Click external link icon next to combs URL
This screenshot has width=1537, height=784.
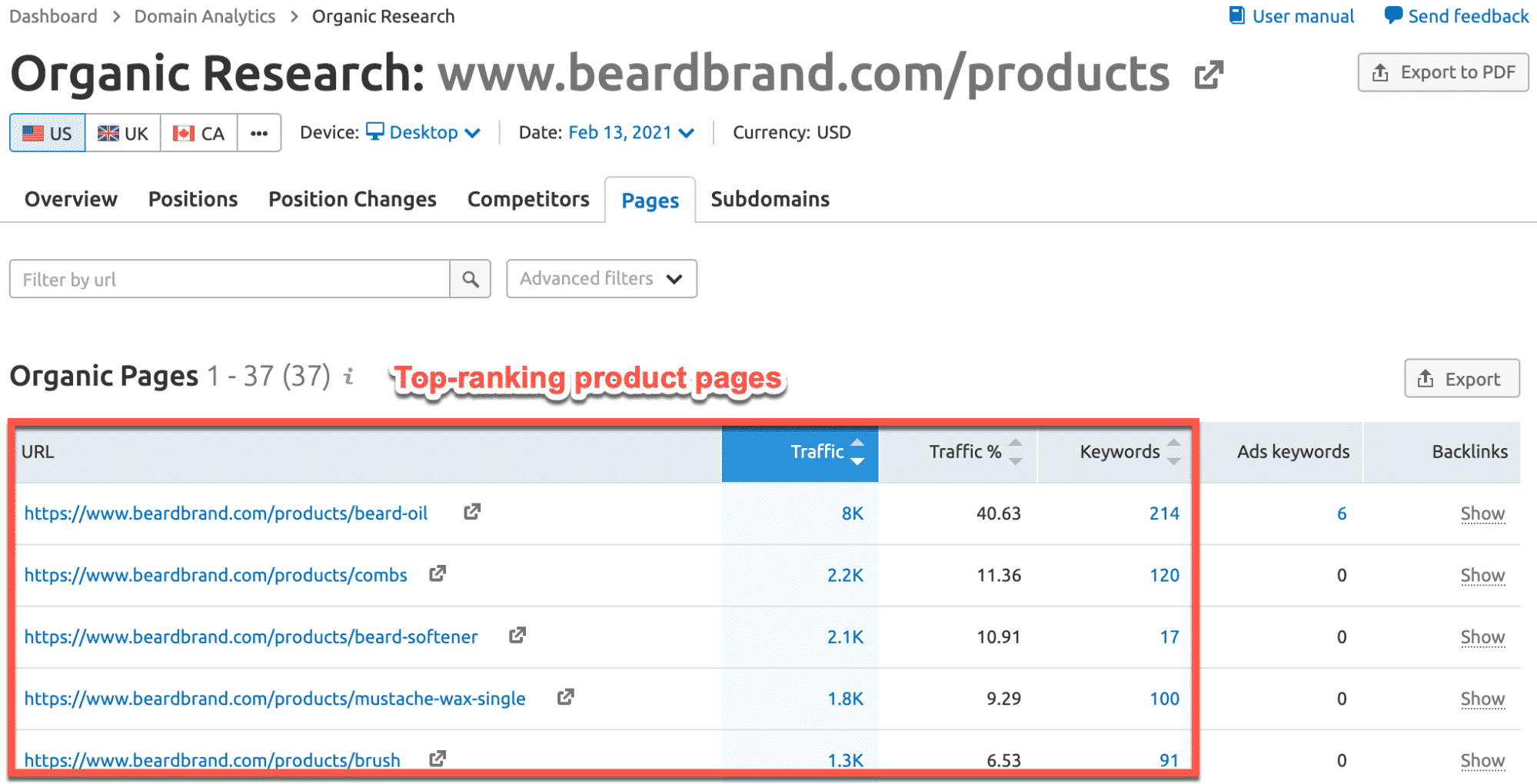[437, 573]
